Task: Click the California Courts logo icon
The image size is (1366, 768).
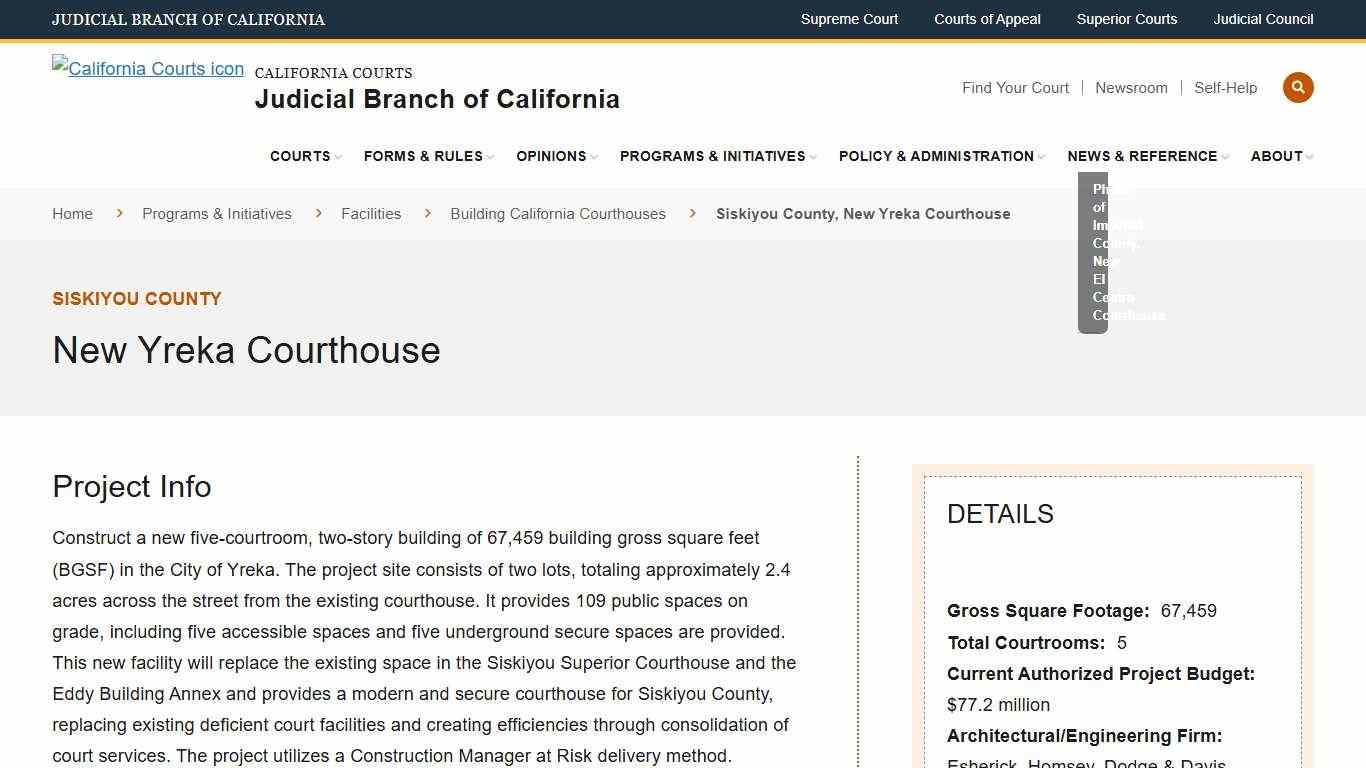Action: point(147,68)
